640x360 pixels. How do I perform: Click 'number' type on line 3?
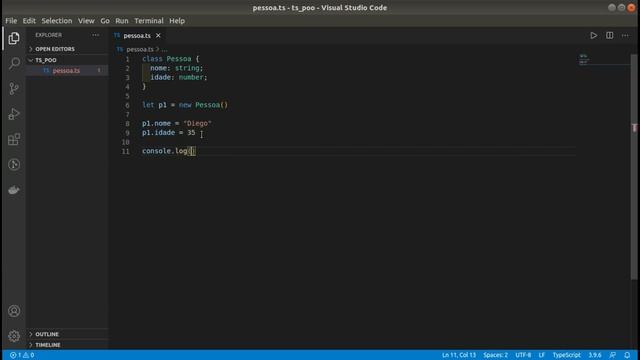pos(191,77)
